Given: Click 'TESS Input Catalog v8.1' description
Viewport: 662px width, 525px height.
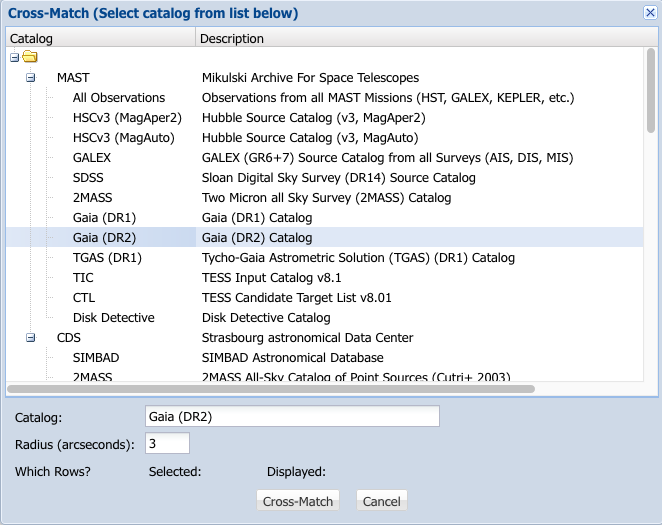Looking at the screenshot, I should pos(271,278).
